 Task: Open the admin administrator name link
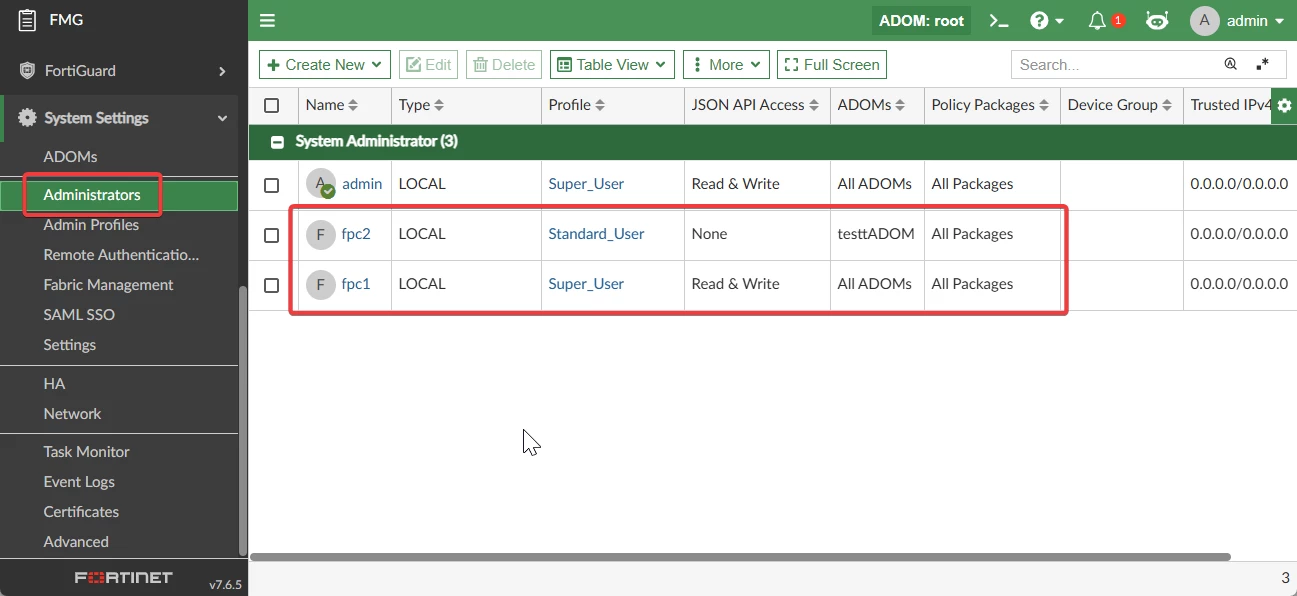coord(362,184)
